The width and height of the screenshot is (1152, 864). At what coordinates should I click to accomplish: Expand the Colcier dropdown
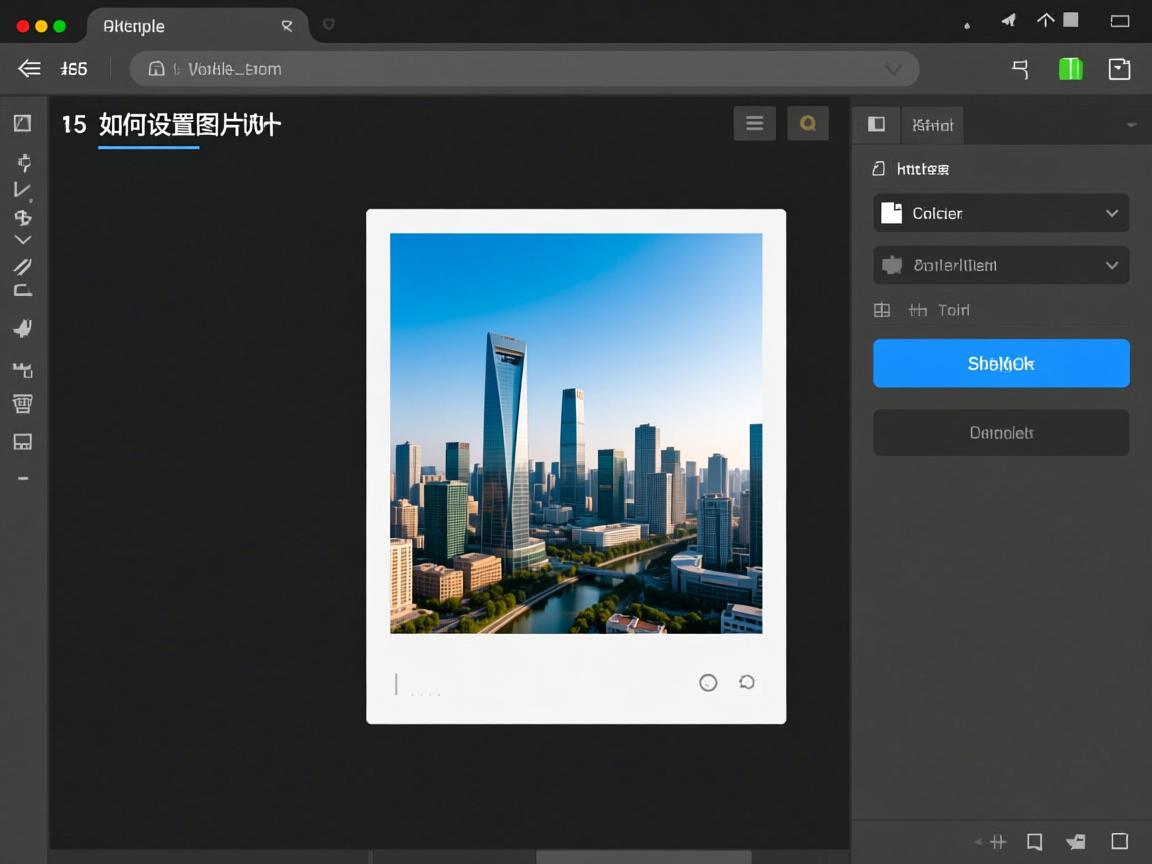coord(1001,213)
